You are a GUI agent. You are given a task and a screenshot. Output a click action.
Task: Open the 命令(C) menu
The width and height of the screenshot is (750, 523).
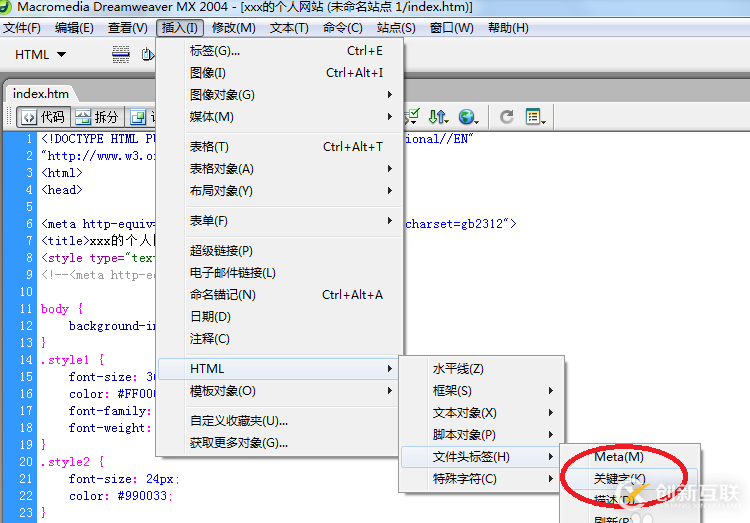point(342,28)
